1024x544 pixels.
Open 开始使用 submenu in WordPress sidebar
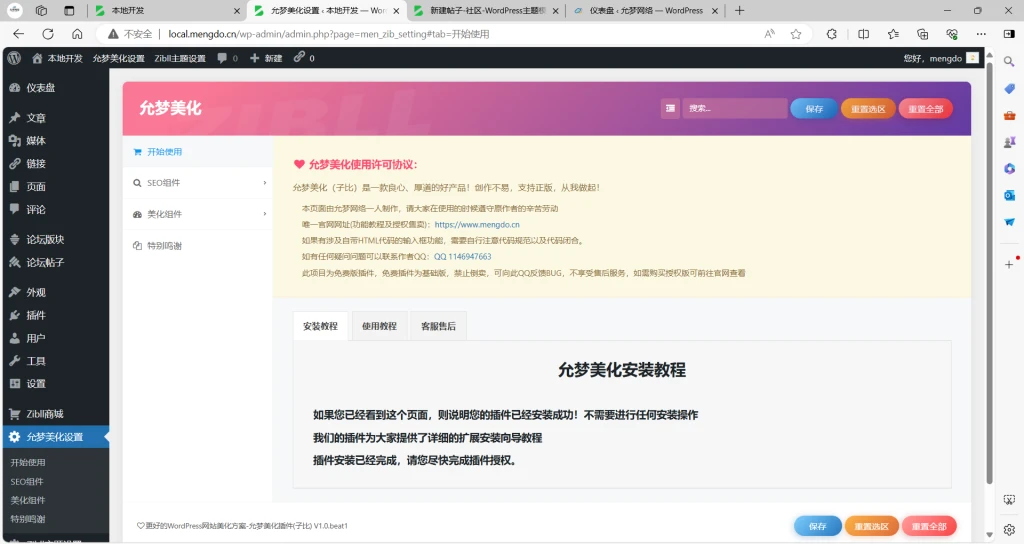click(x=27, y=462)
